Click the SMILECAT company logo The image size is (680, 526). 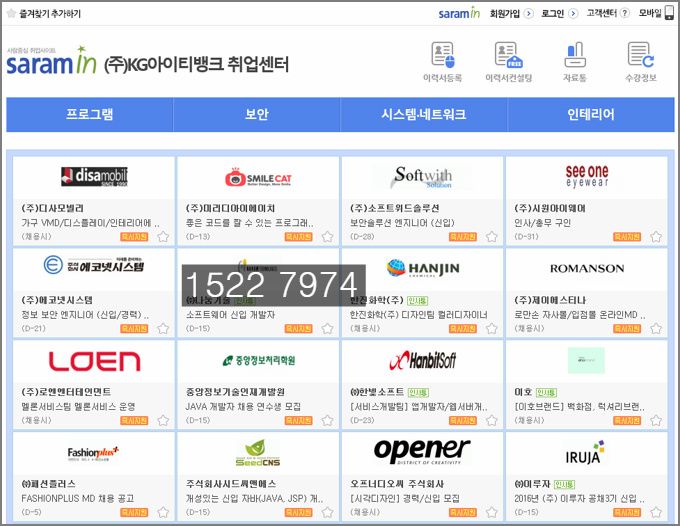[x=258, y=177]
